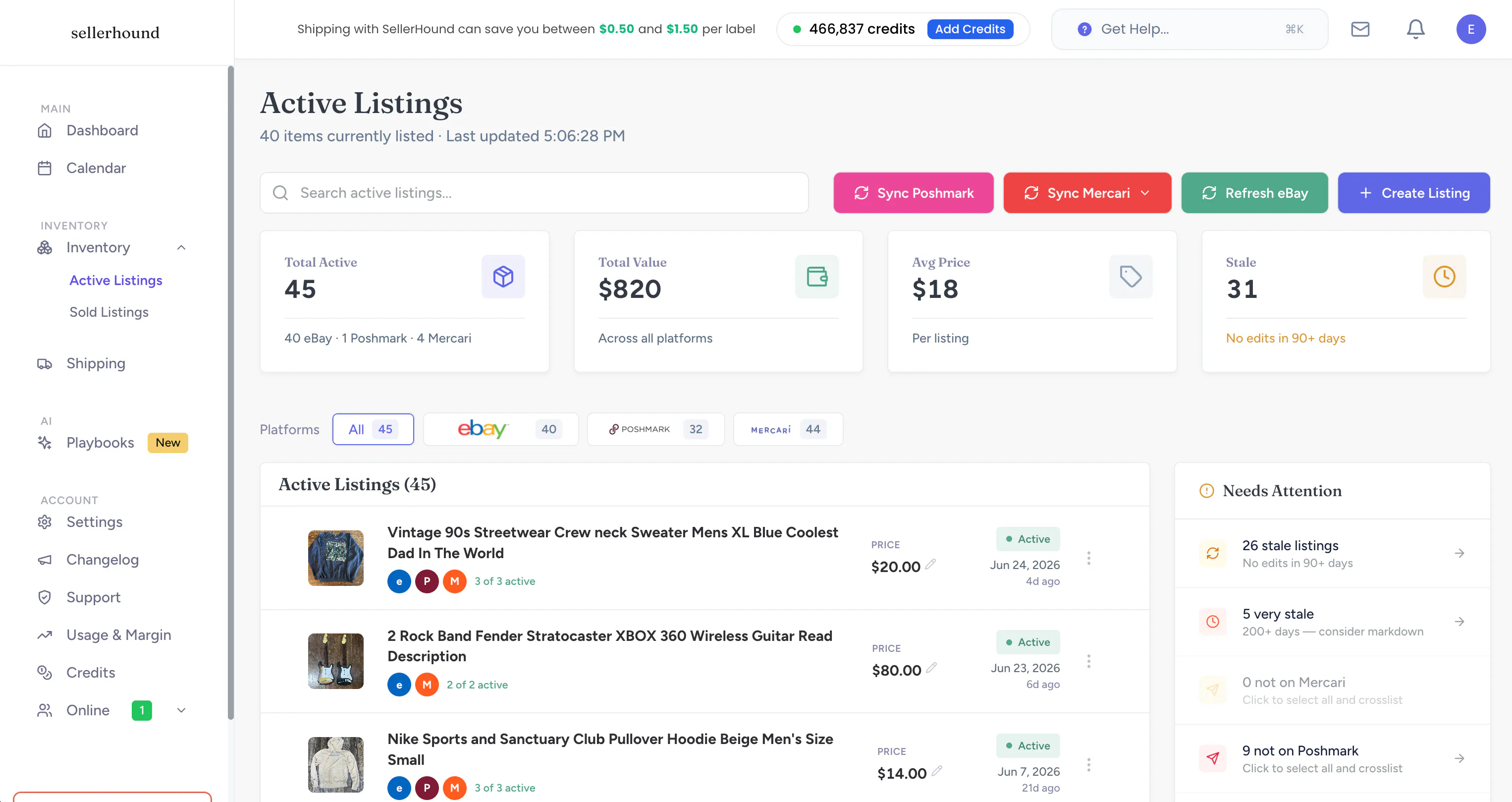Image resolution: width=1512 pixels, height=802 pixels.
Task: Open Vintage 90s Sweater thumbnail
Action: (x=336, y=558)
